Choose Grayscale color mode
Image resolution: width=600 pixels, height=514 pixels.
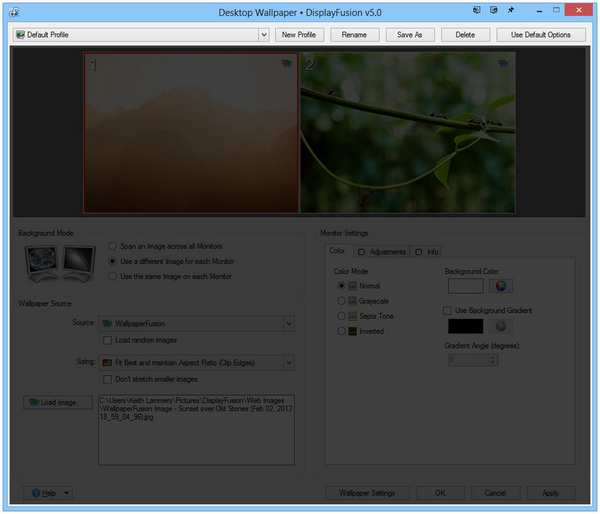pos(342,300)
